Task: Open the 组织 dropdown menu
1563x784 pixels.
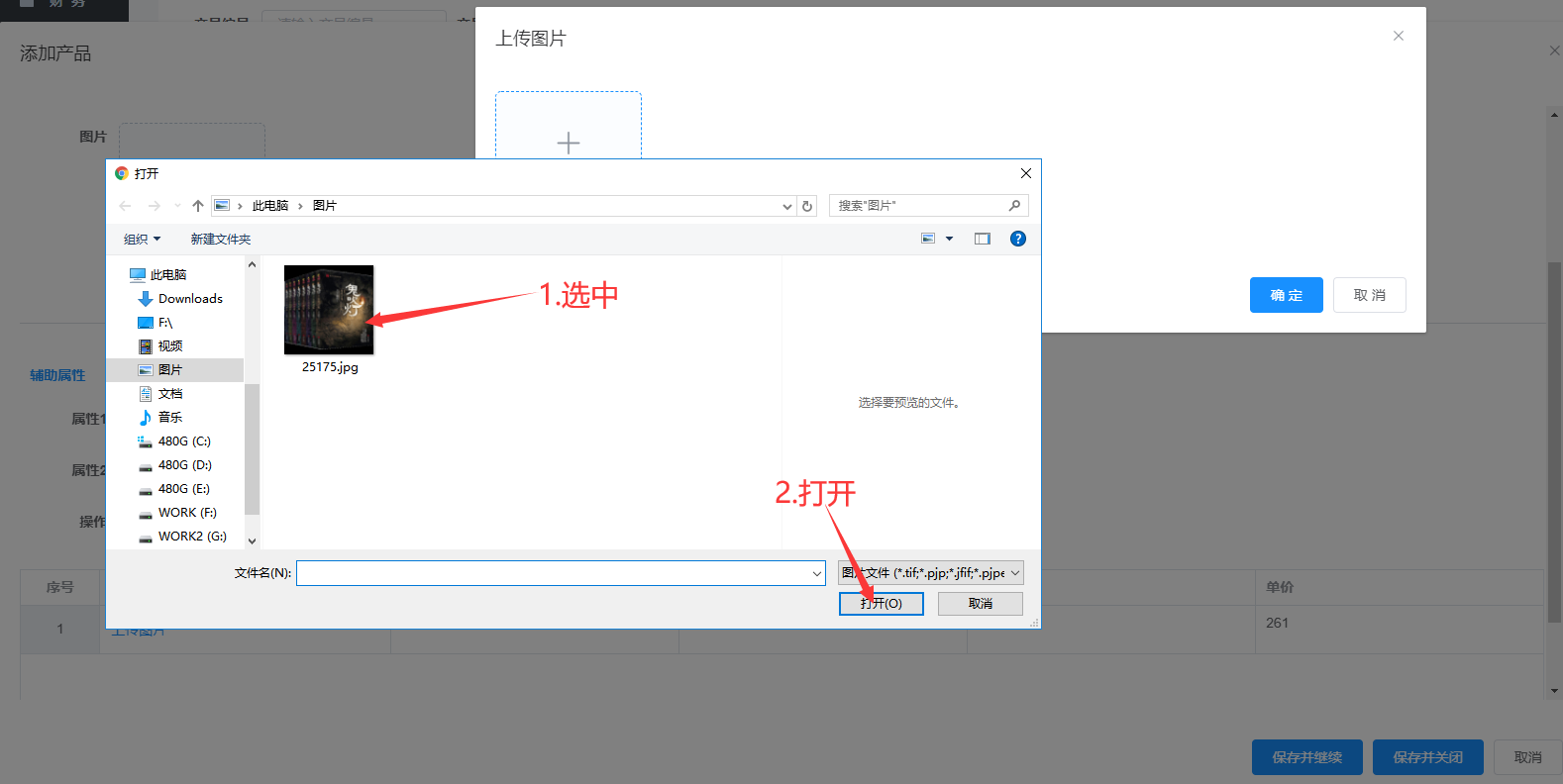Action: coord(142,240)
